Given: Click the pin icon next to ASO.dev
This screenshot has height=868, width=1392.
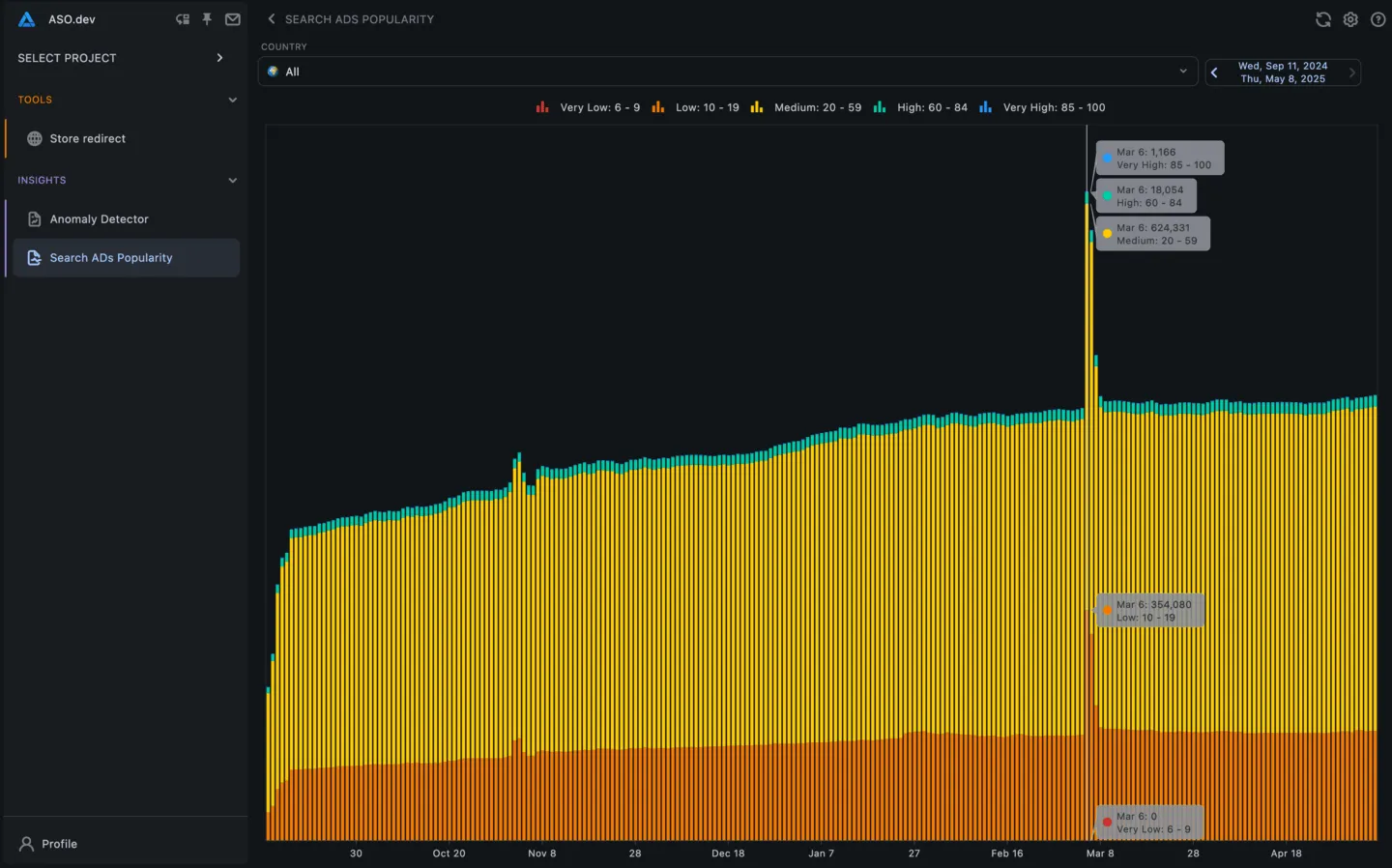Looking at the screenshot, I should (x=207, y=19).
